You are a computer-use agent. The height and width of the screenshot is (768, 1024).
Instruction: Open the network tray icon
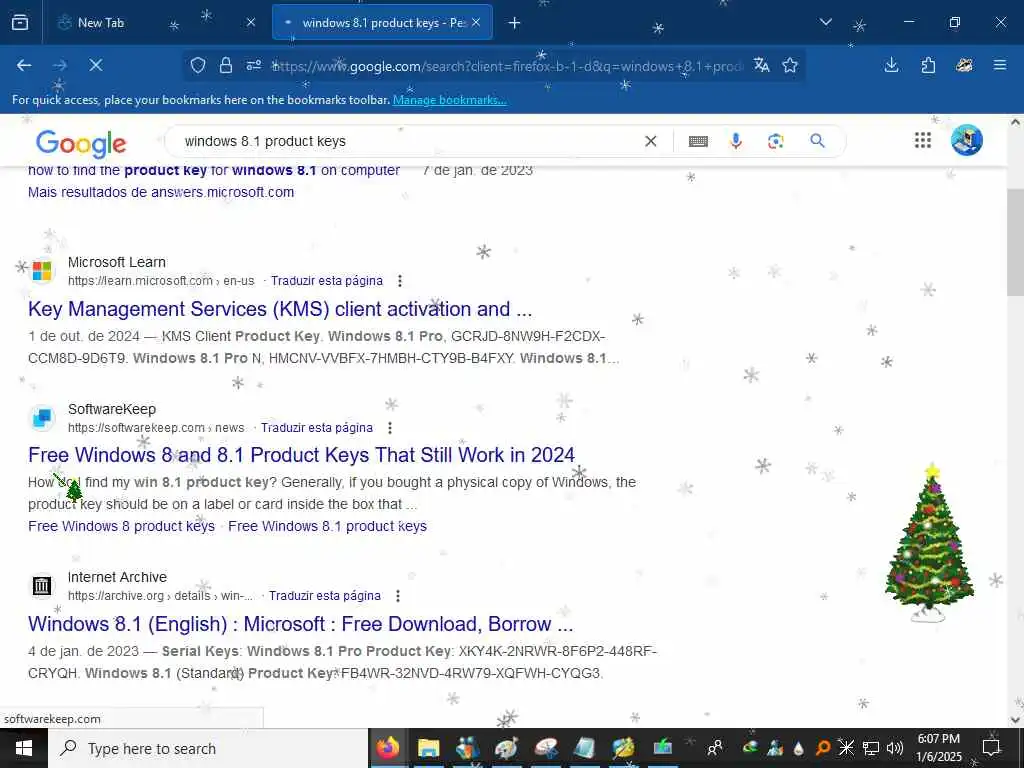click(871, 748)
